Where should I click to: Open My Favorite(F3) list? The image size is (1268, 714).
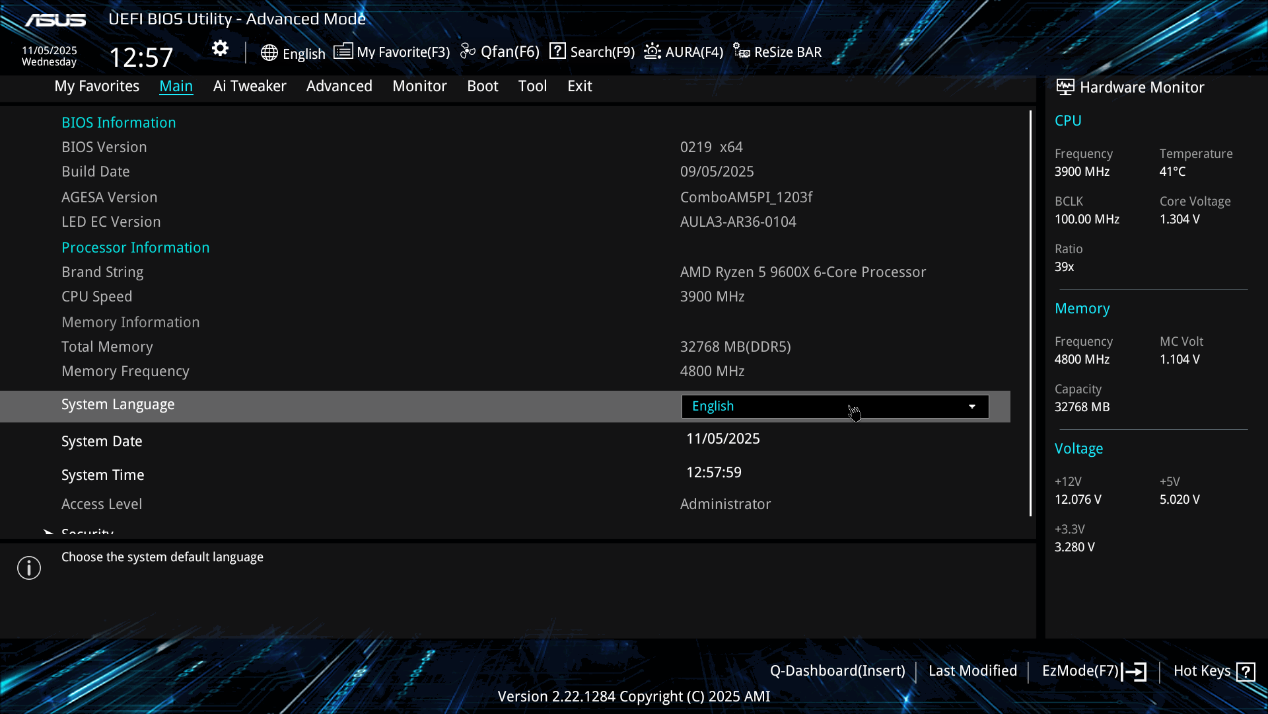click(x=392, y=52)
